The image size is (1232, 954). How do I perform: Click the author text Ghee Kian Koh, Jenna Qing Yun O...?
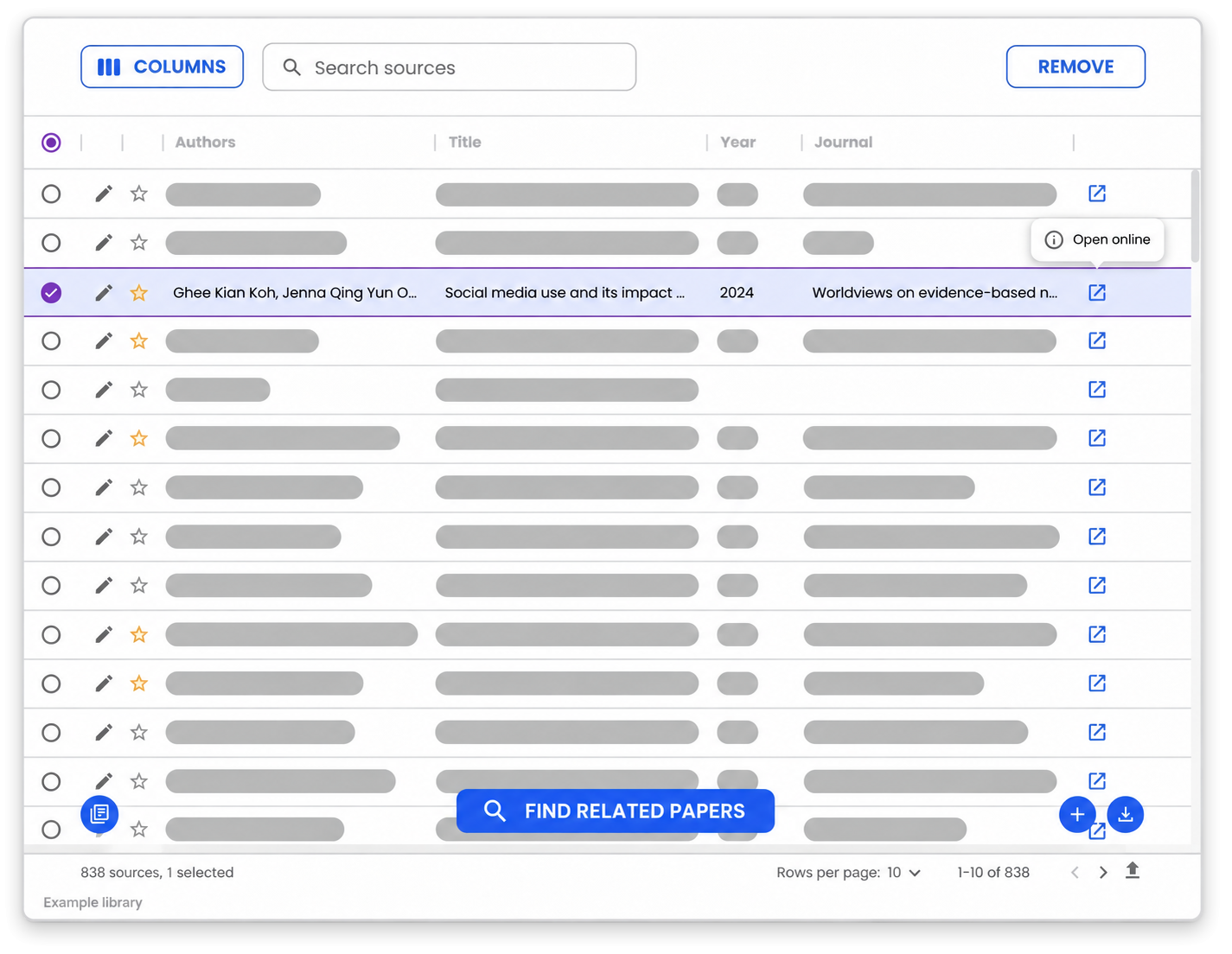295,293
